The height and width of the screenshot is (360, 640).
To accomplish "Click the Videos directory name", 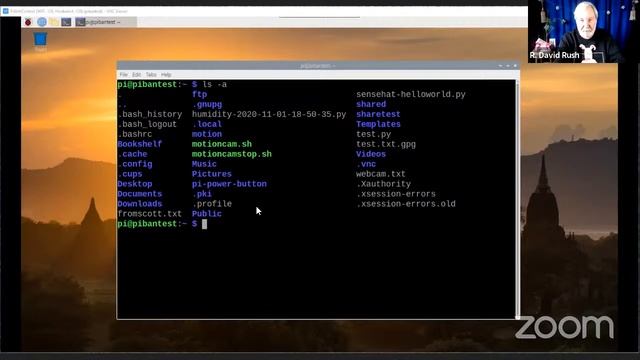I will point(371,154).
